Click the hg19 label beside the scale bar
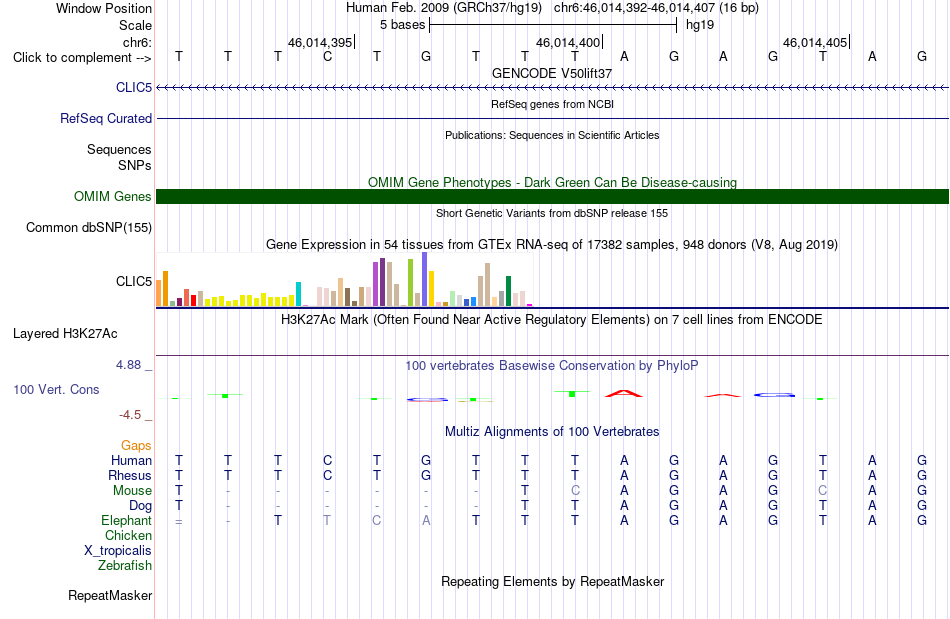This screenshot has width=950, height=619. (700, 25)
